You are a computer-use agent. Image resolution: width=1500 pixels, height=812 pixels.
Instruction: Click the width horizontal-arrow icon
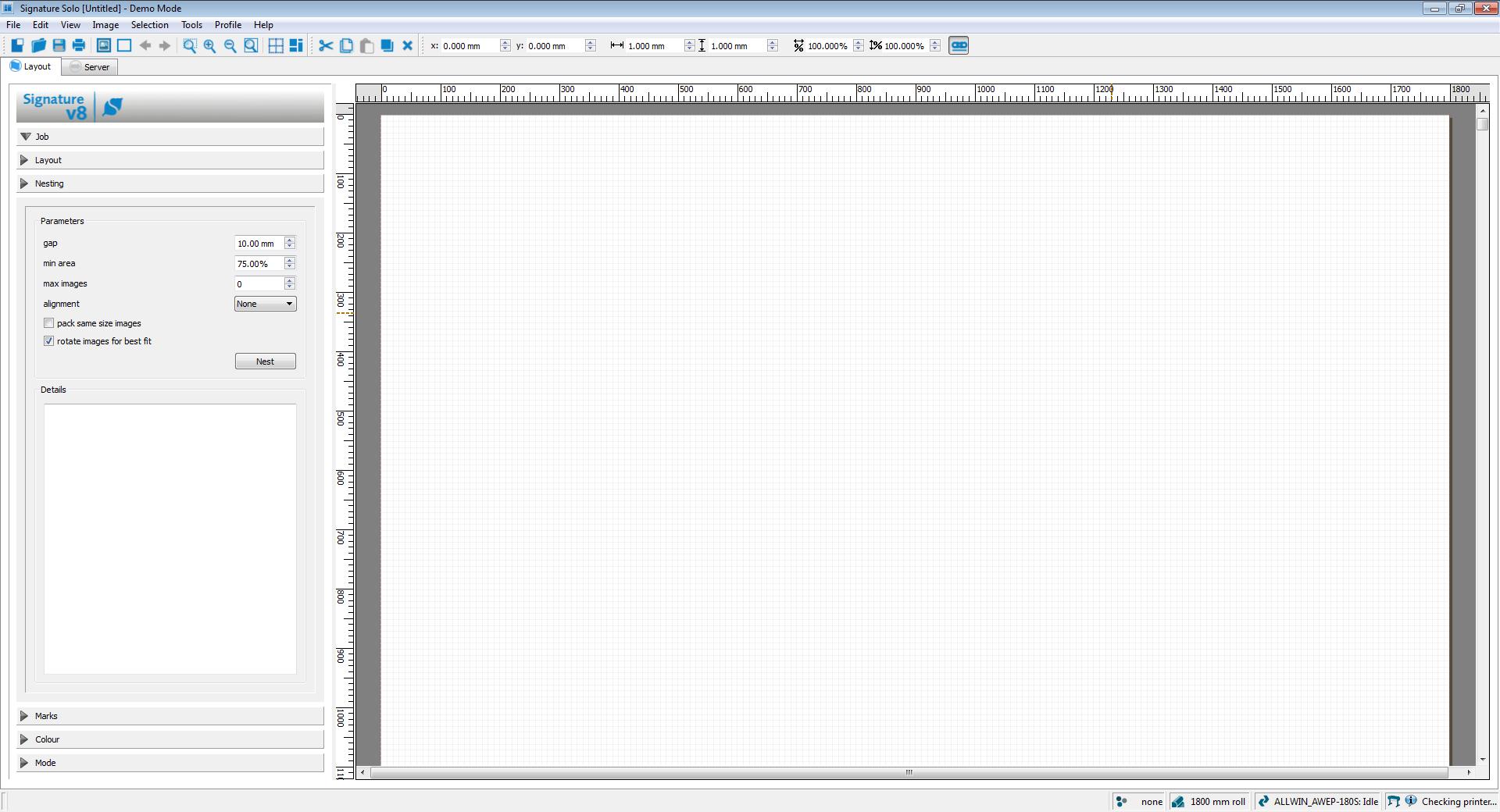click(x=616, y=45)
